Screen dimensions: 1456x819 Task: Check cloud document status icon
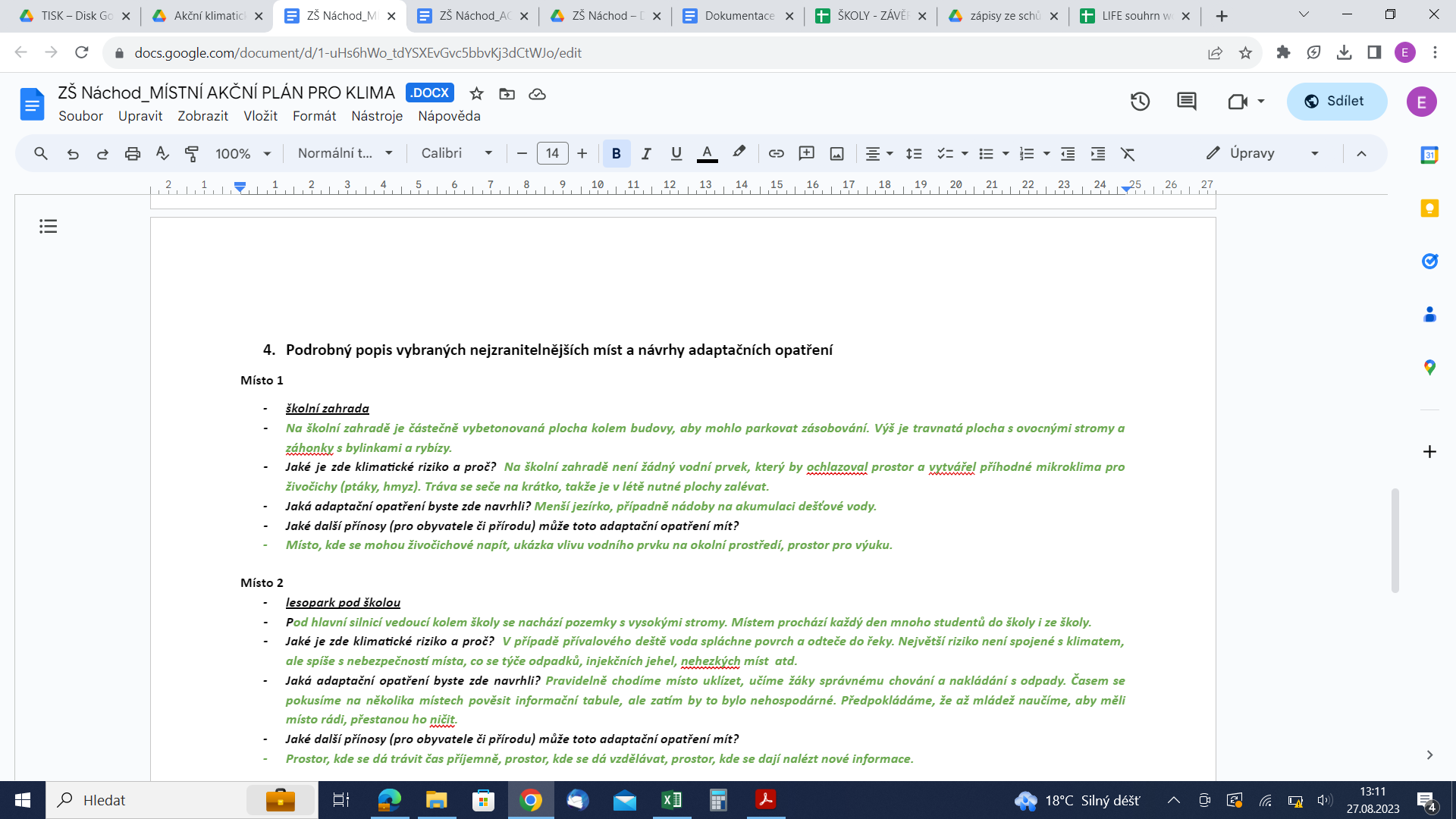537,94
